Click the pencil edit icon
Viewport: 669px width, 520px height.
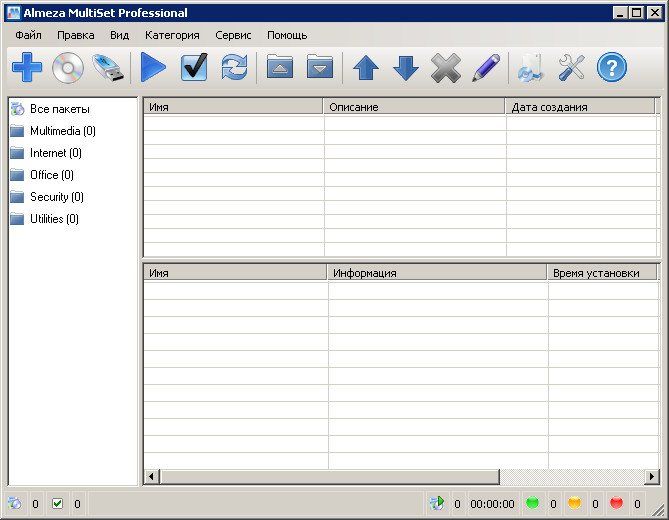[x=486, y=68]
